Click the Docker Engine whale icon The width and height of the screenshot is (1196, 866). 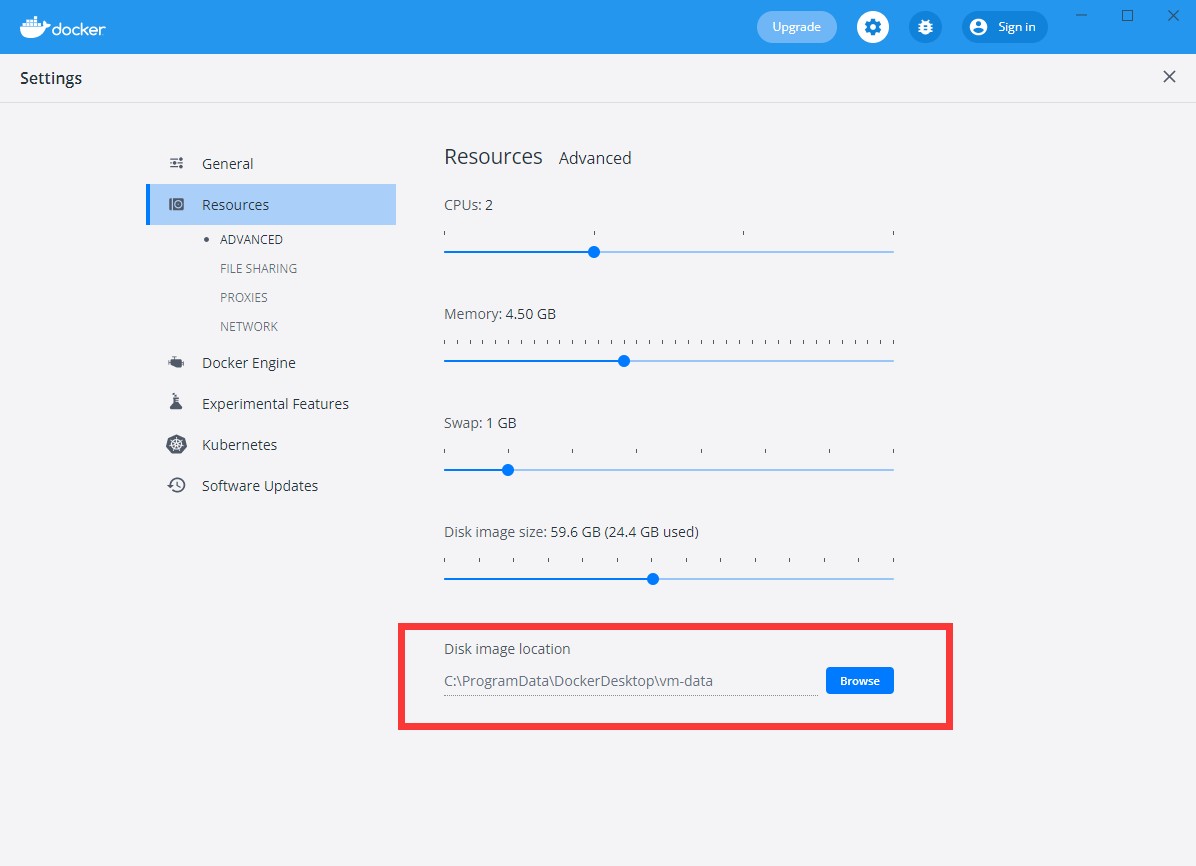pos(177,363)
